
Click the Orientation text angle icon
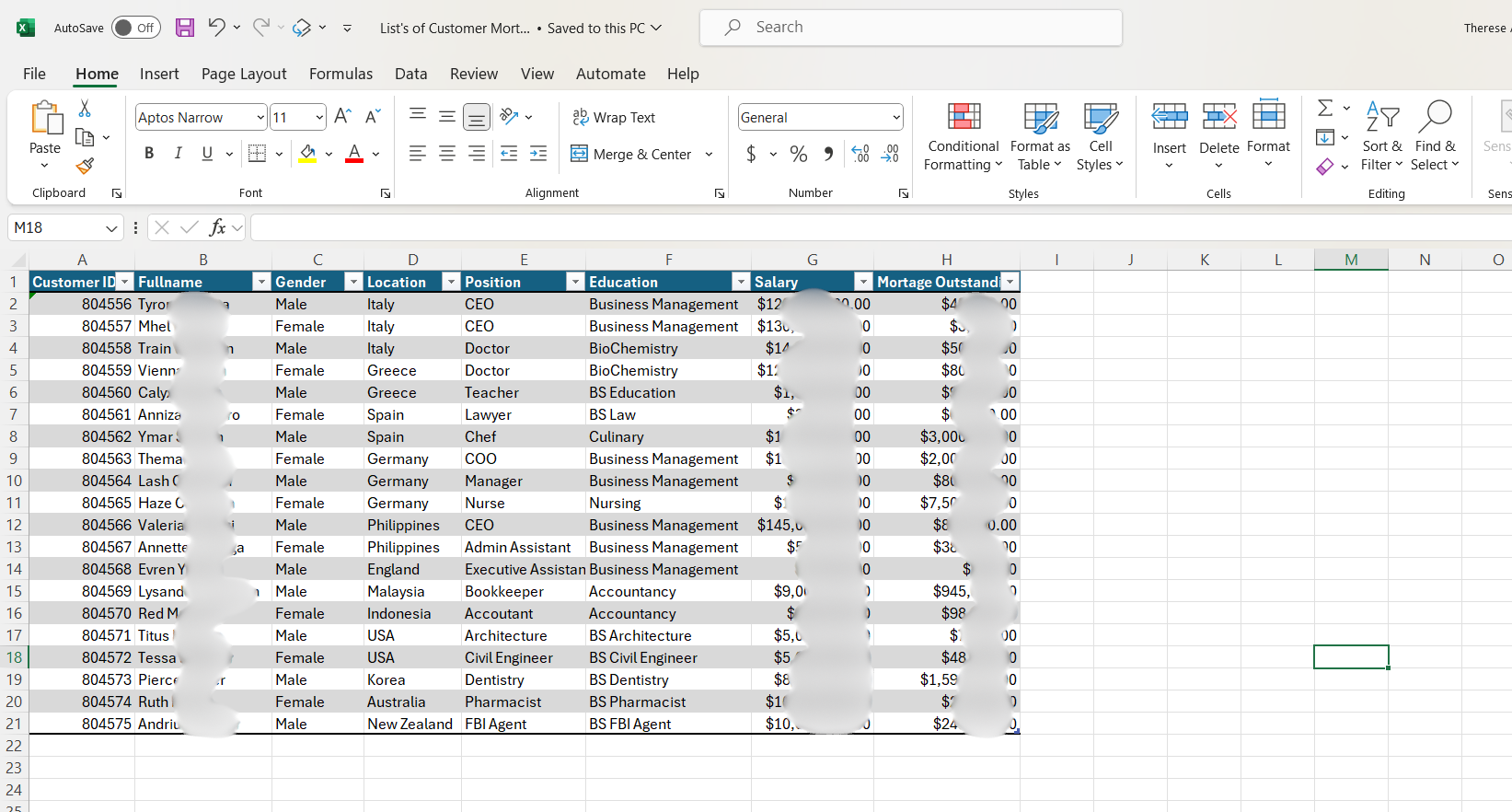[x=509, y=116]
